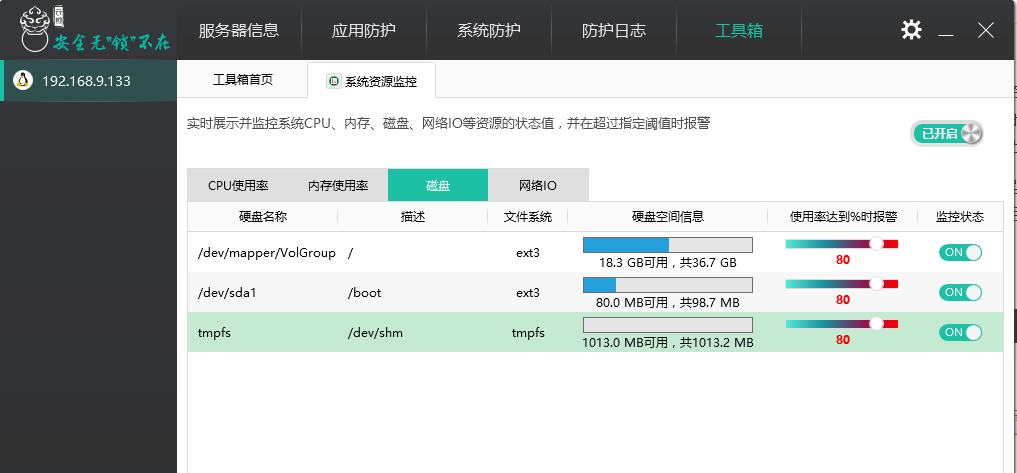Click the 硬盘名称 column header
Image resolution: width=1017 pixels, height=473 pixels.
point(263,217)
